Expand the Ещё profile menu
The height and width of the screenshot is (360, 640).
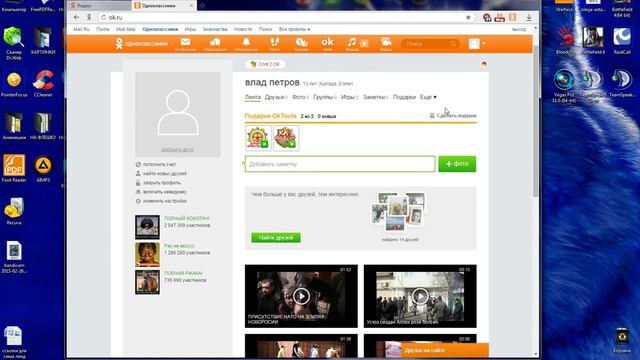tap(428, 97)
